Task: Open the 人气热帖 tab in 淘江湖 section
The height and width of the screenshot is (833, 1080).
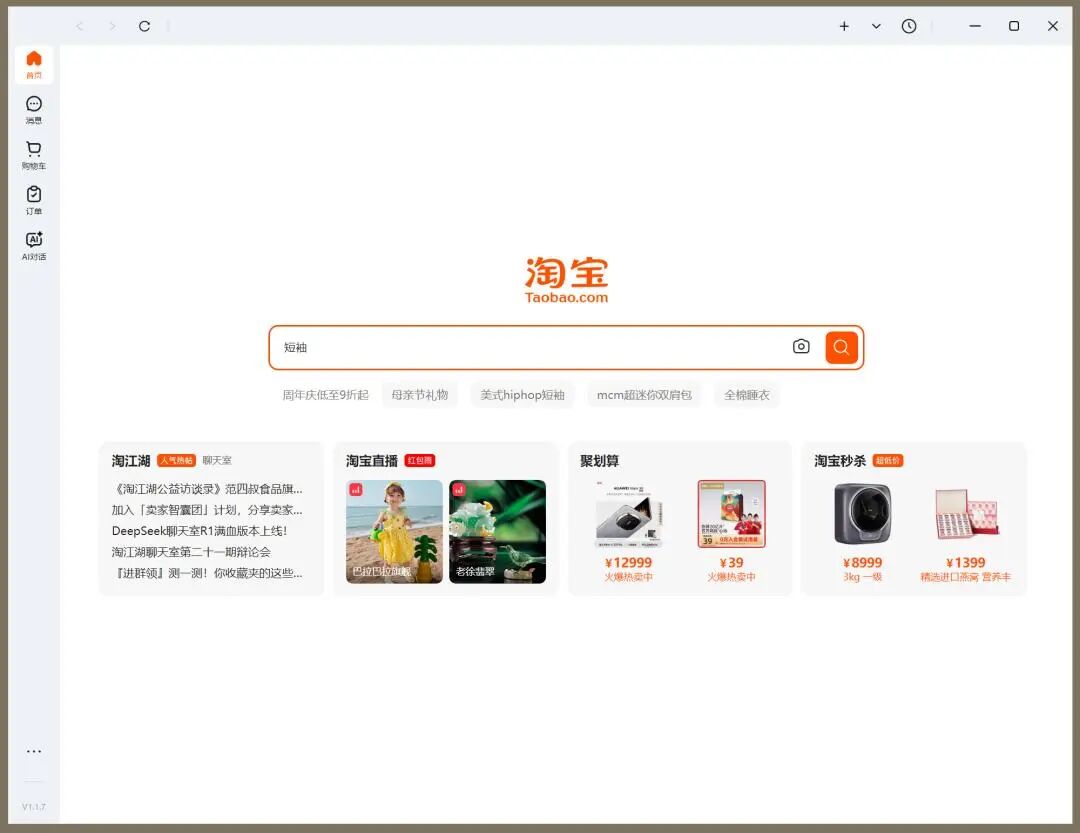Action: 175,461
